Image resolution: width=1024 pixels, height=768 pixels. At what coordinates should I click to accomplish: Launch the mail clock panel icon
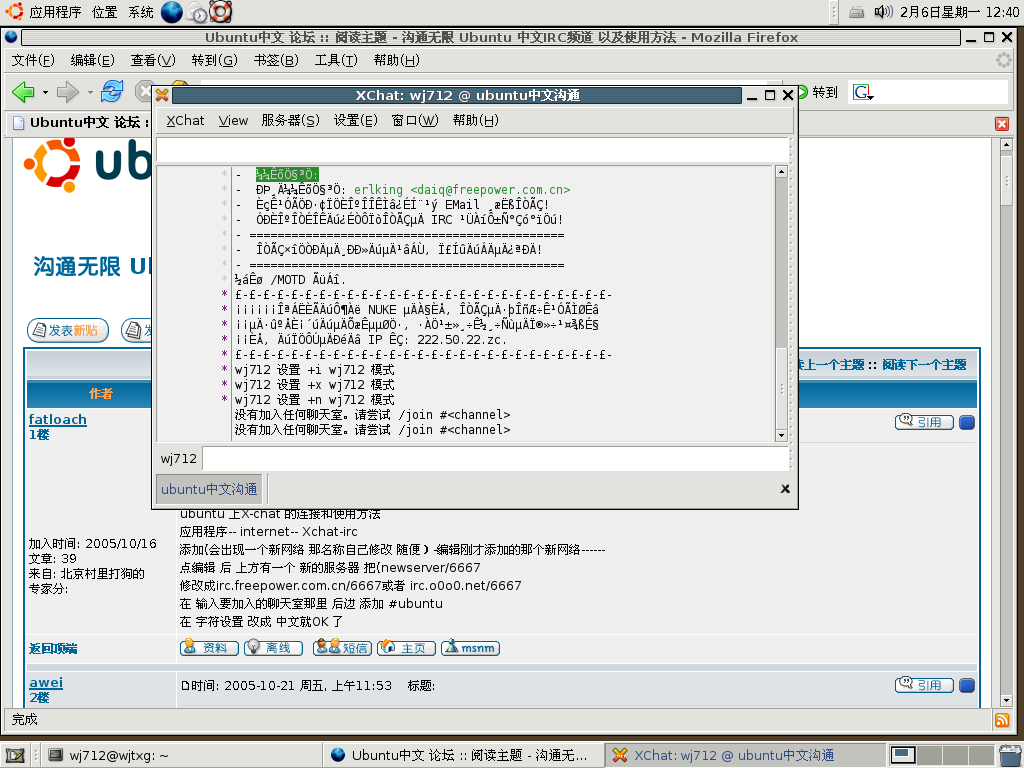197,12
